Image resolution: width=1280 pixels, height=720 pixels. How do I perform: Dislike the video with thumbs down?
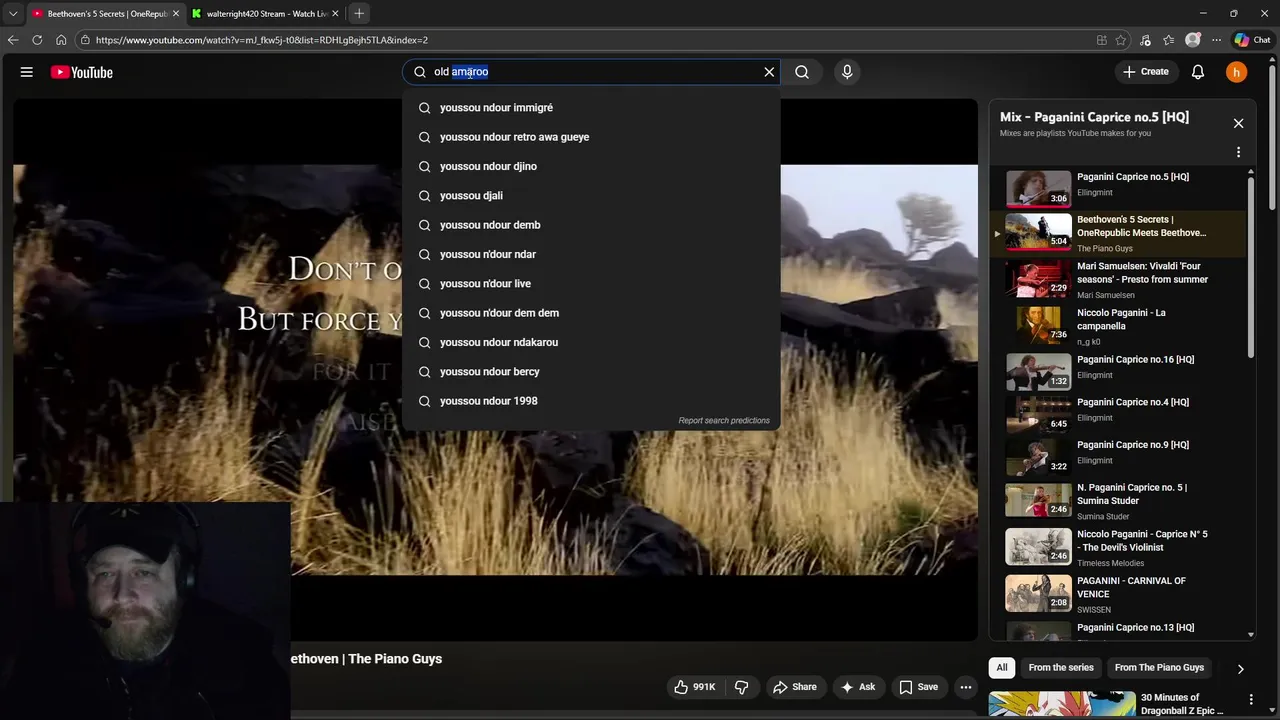(x=741, y=687)
